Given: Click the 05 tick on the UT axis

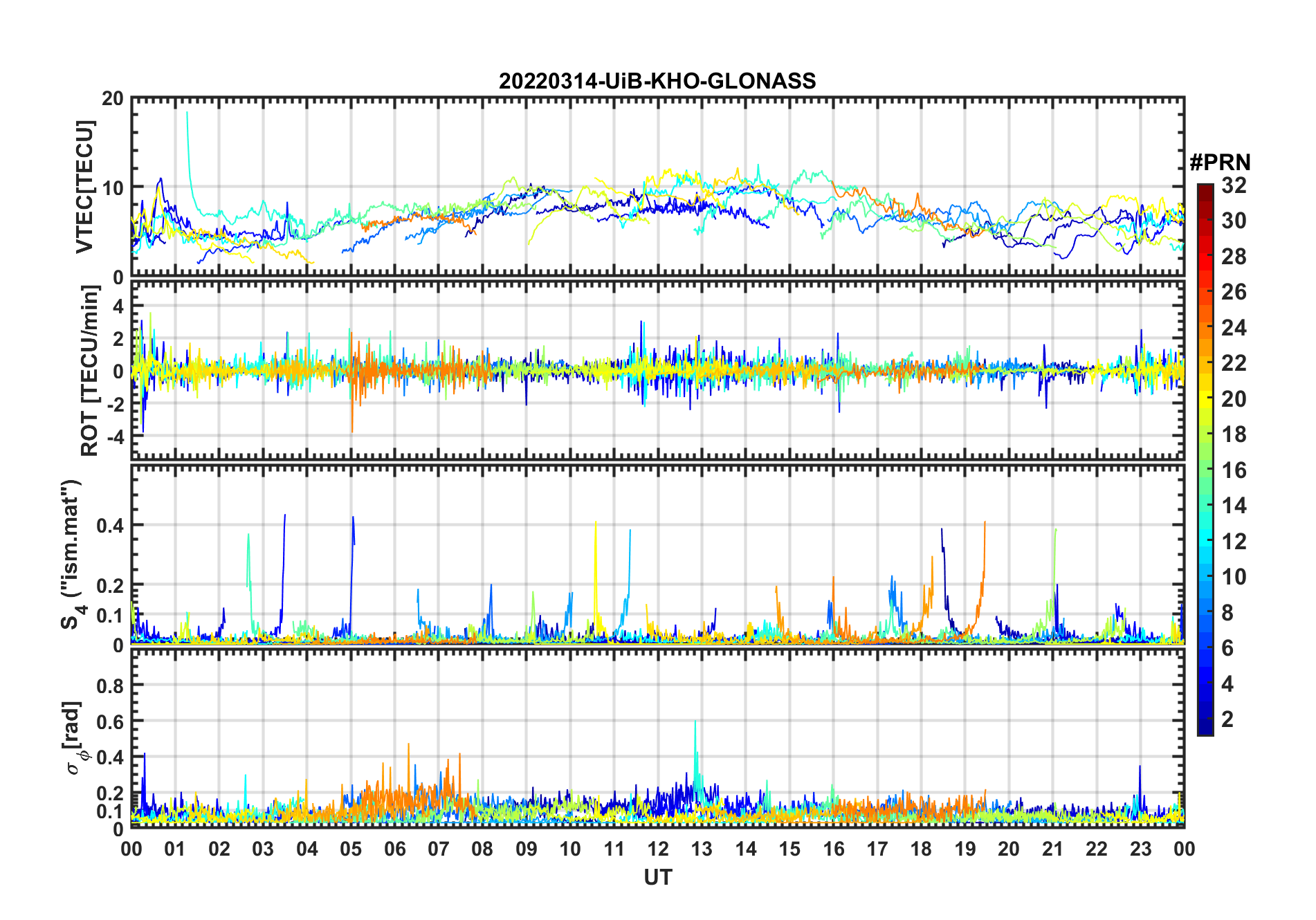Looking at the screenshot, I should pyautogui.click(x=351, y=848).
